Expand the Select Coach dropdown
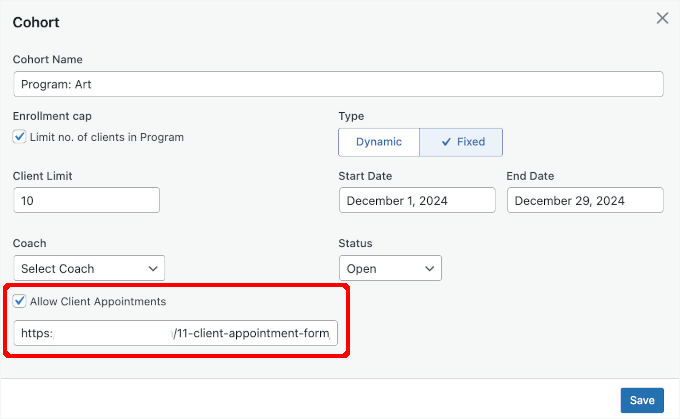This screenshot has width=680, height=419. (90, 268)
